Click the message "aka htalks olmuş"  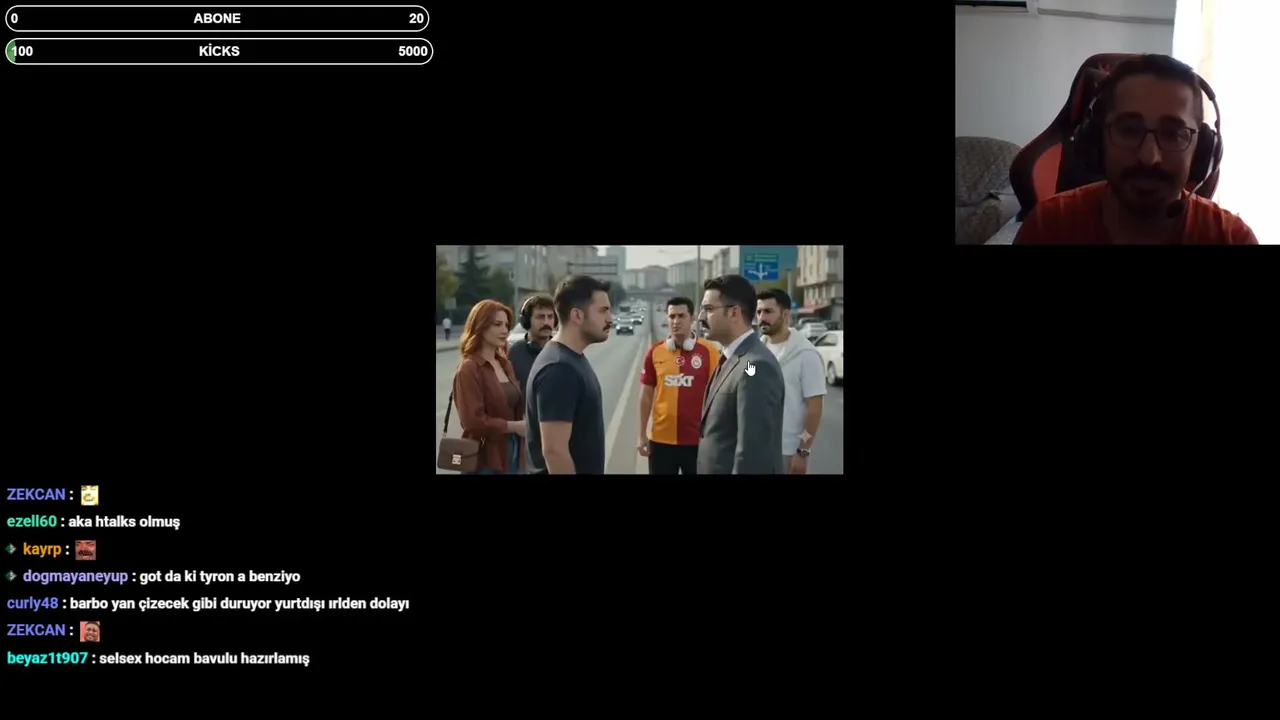coord(124,522)
